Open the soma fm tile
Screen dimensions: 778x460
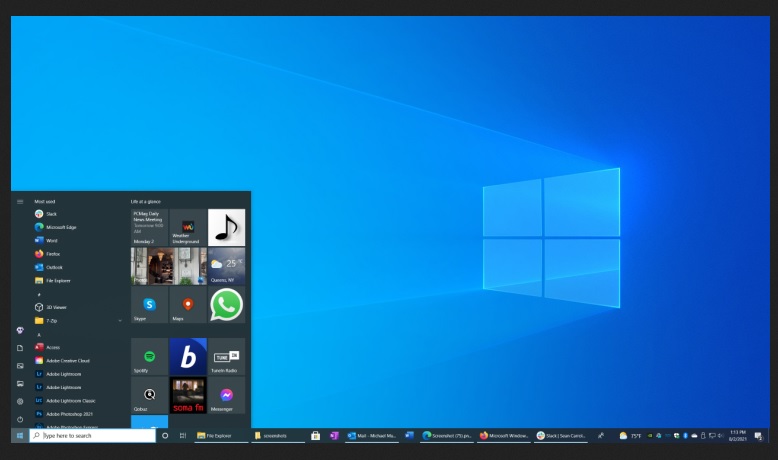pyautogui.click(x=188, y=395)
